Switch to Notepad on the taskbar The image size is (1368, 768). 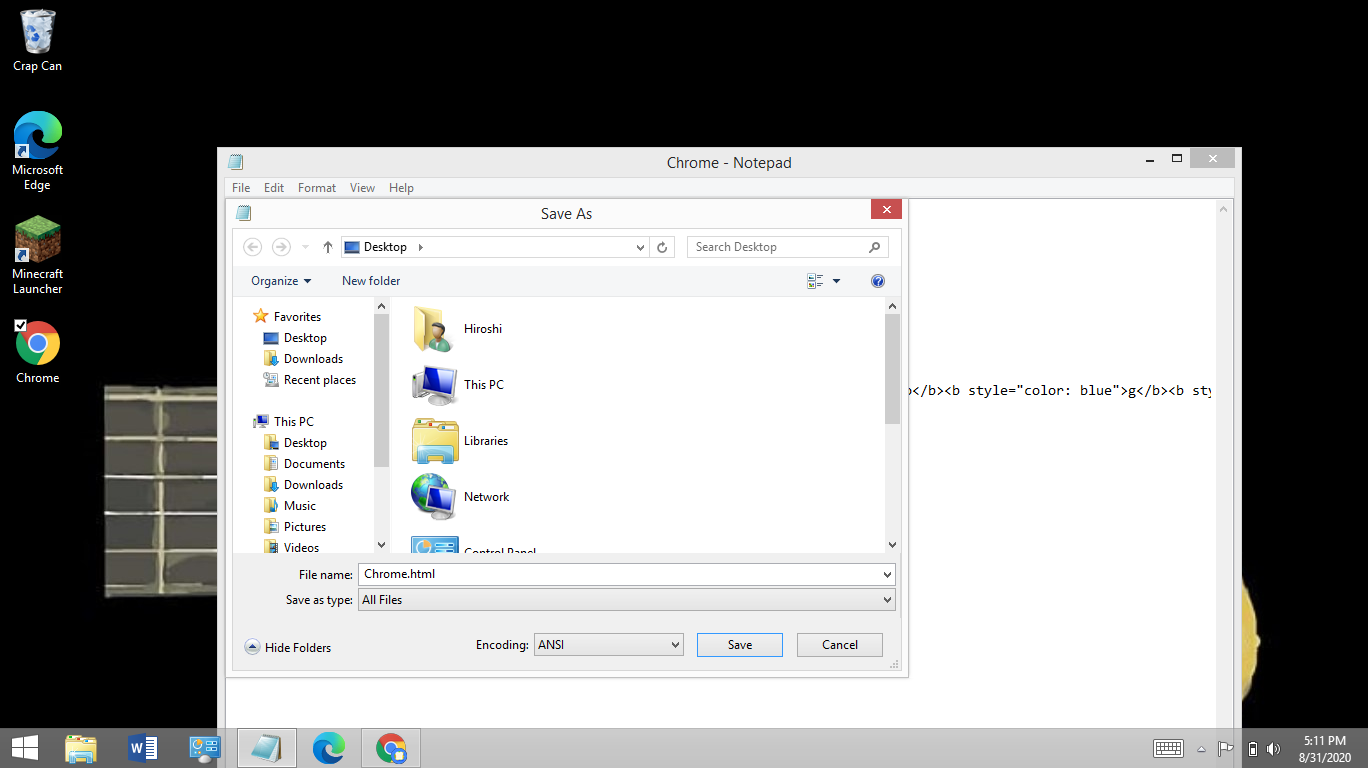pyautogui.click(x=267, y=748)
